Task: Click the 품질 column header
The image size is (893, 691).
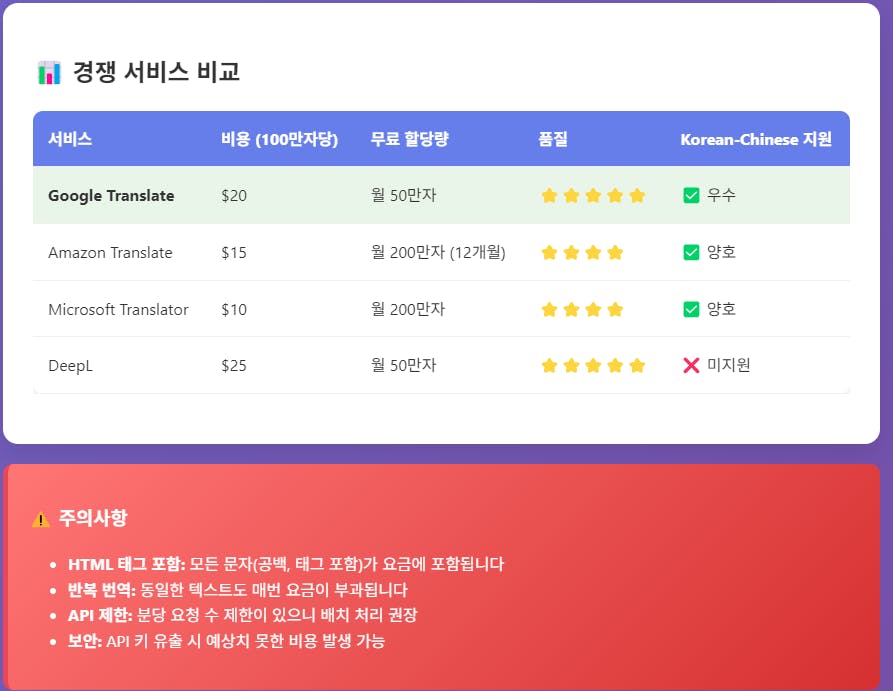Action: pyautogui.click(x=553, y=139)
